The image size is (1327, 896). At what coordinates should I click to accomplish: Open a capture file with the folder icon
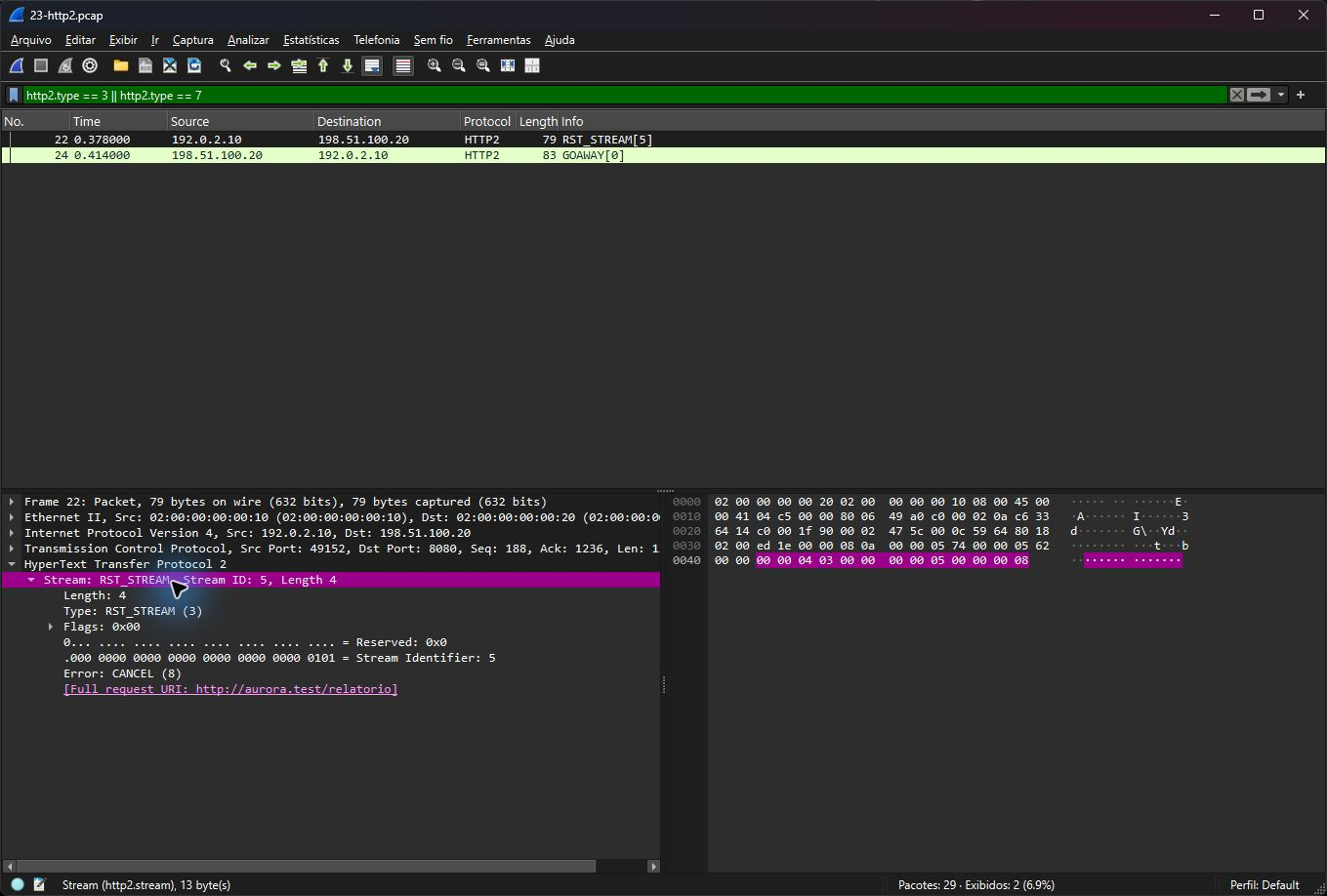(x=121, y=65)
